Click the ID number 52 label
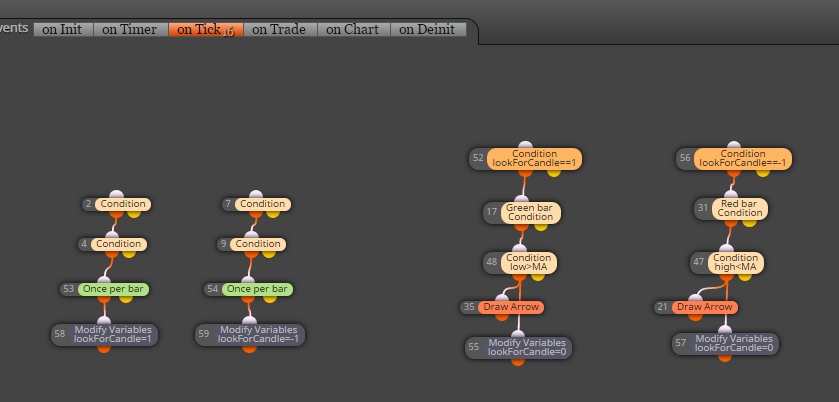The width and height of the screenshot is (839, 402). tap(478, 158)
